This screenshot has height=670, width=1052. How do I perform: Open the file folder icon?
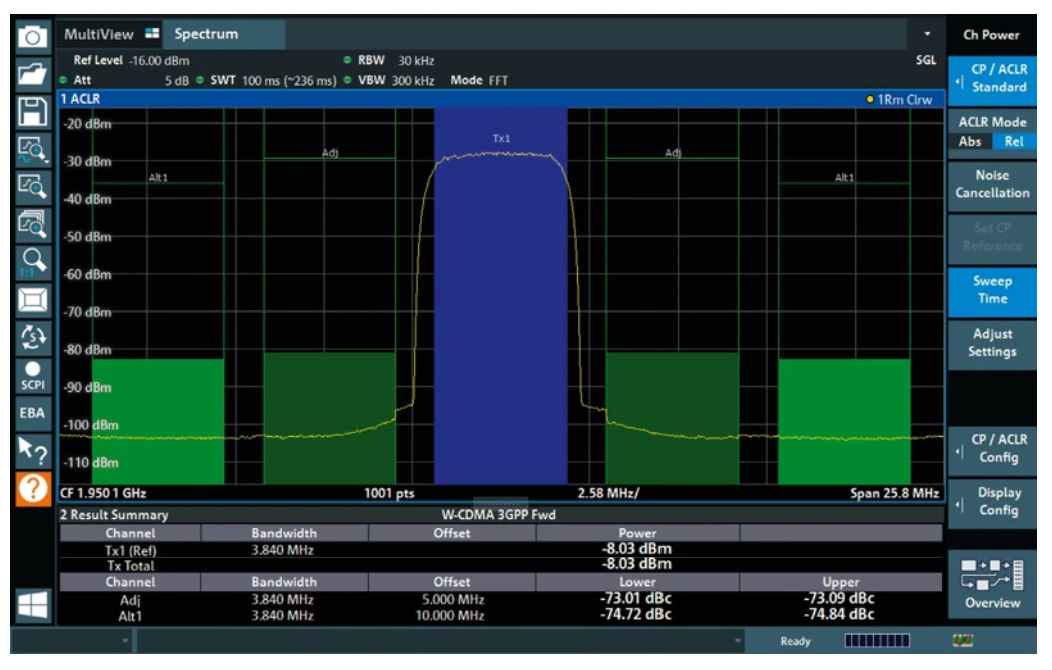point(33,73)
